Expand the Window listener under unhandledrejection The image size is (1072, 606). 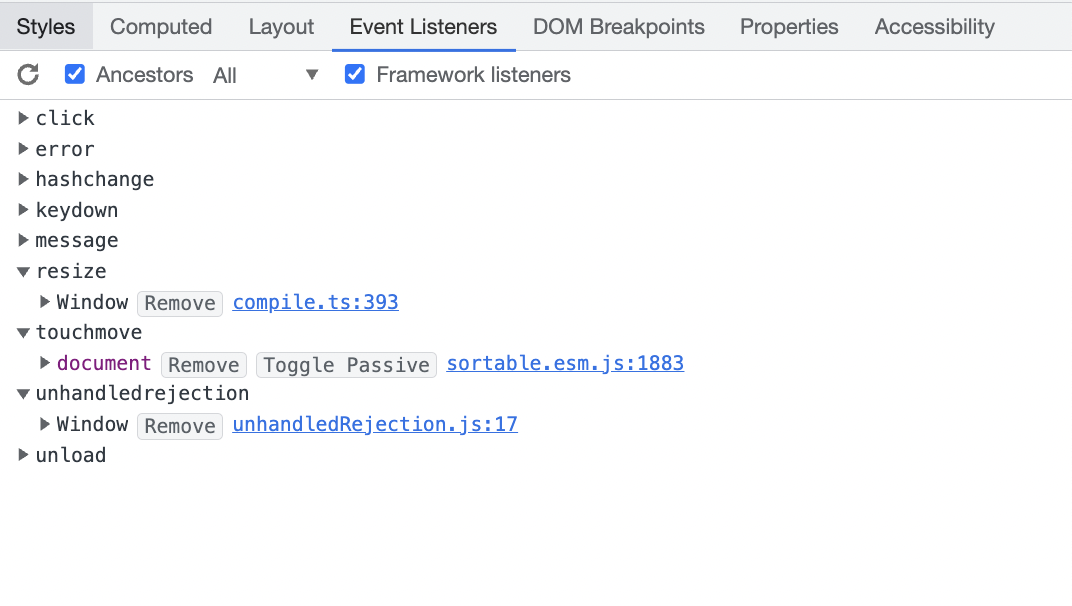[x=45, y=424]
